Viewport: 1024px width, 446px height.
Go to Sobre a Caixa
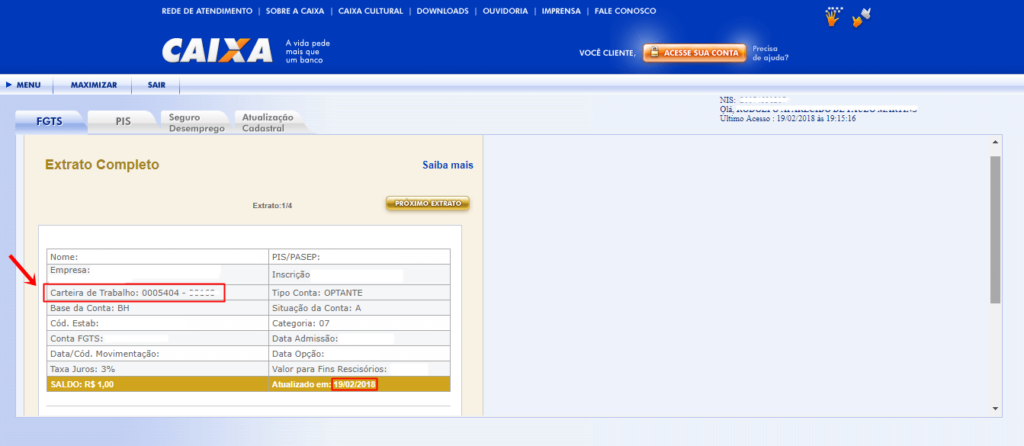296,11
